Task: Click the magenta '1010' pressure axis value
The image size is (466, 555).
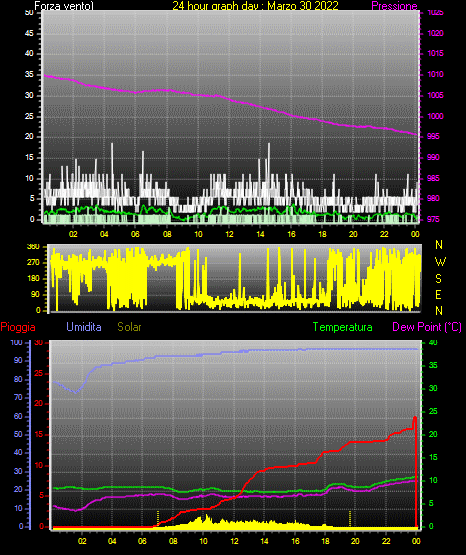Action: (x=435, y=74)
